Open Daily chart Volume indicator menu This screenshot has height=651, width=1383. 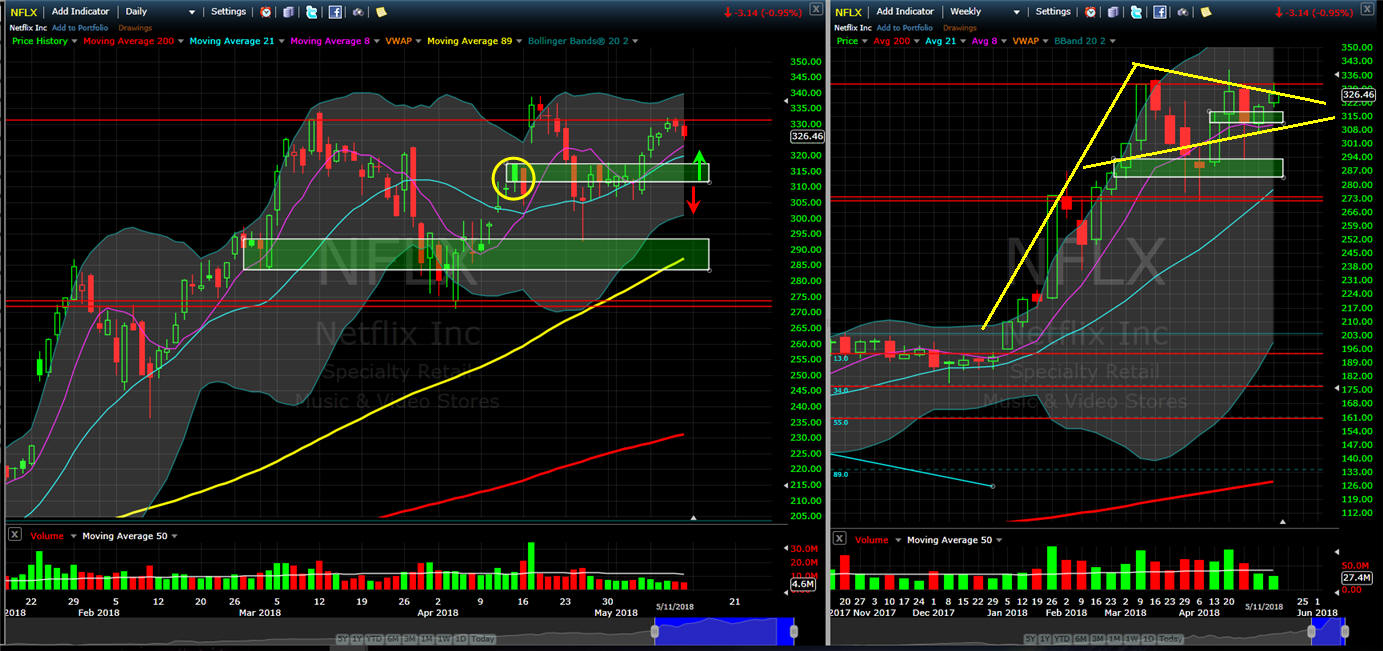[x=72, y=537]
